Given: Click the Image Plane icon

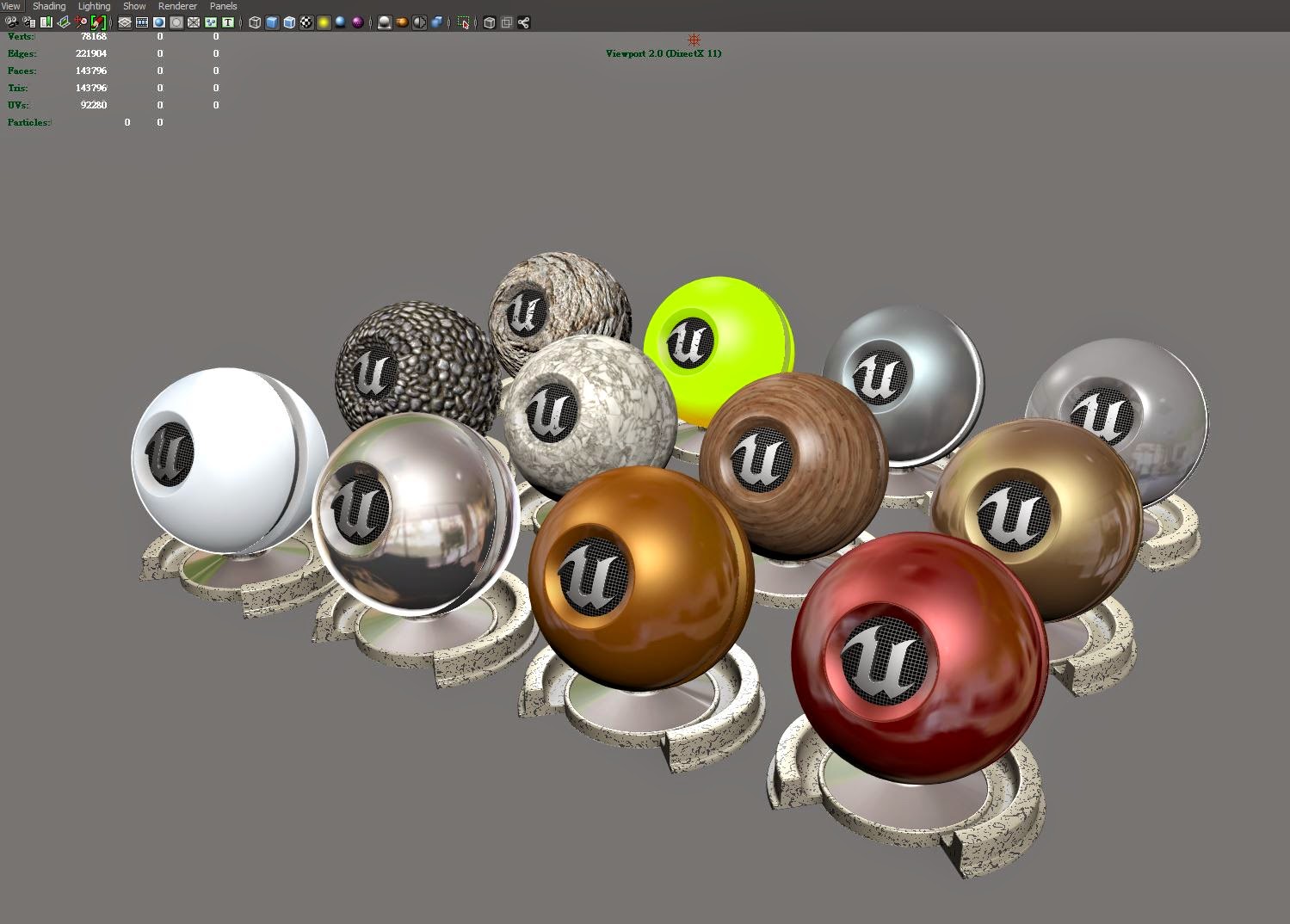Looking at the screenshot, I should point(64,22).
